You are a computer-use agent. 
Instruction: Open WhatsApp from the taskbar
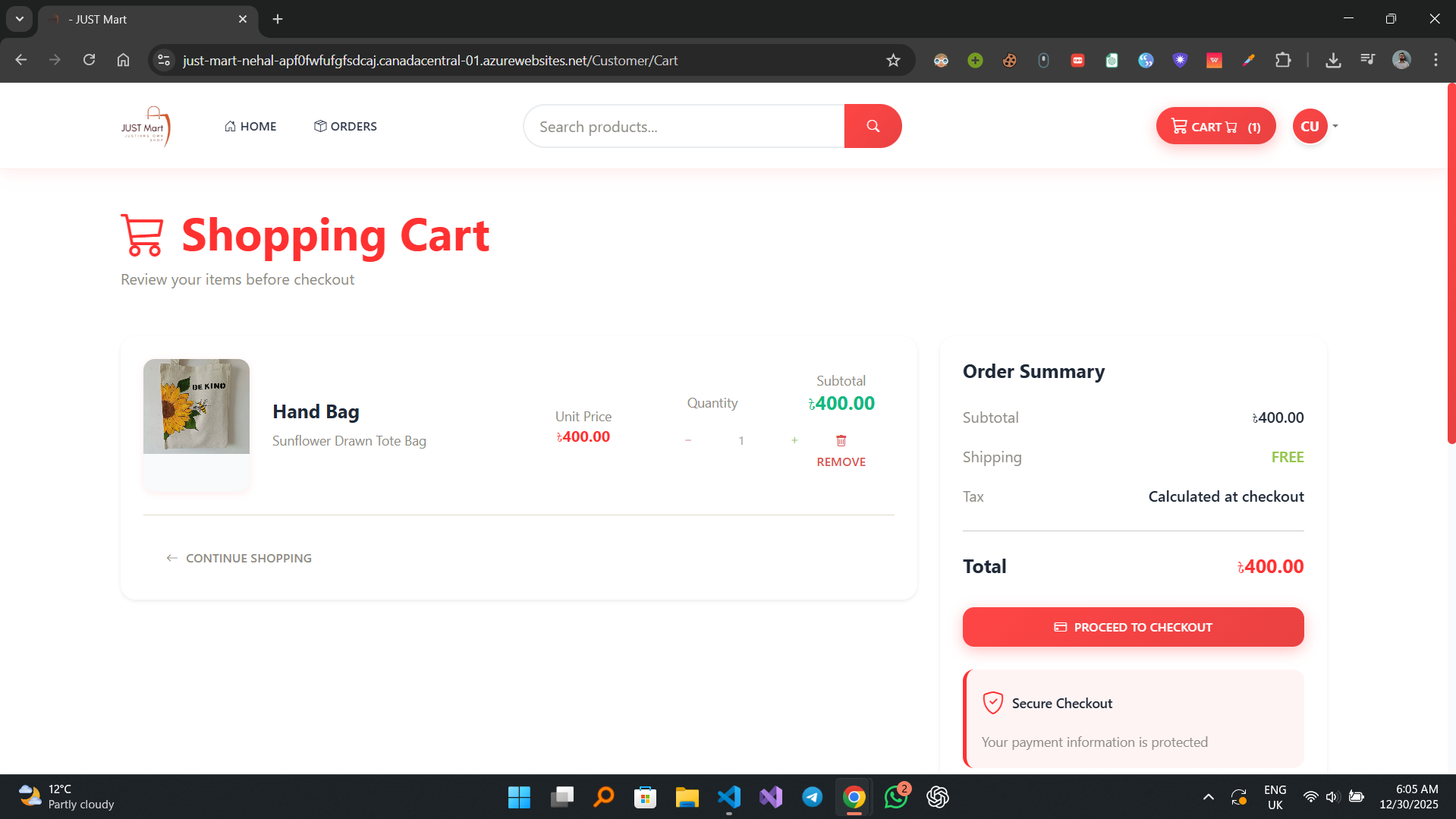(895, 798)
